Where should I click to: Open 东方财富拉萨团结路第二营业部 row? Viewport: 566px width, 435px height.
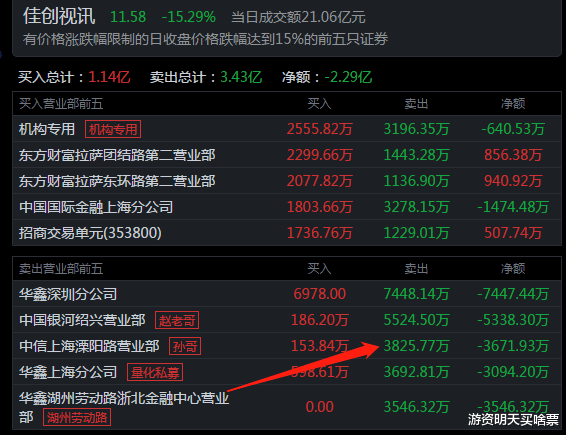[287, 155]
